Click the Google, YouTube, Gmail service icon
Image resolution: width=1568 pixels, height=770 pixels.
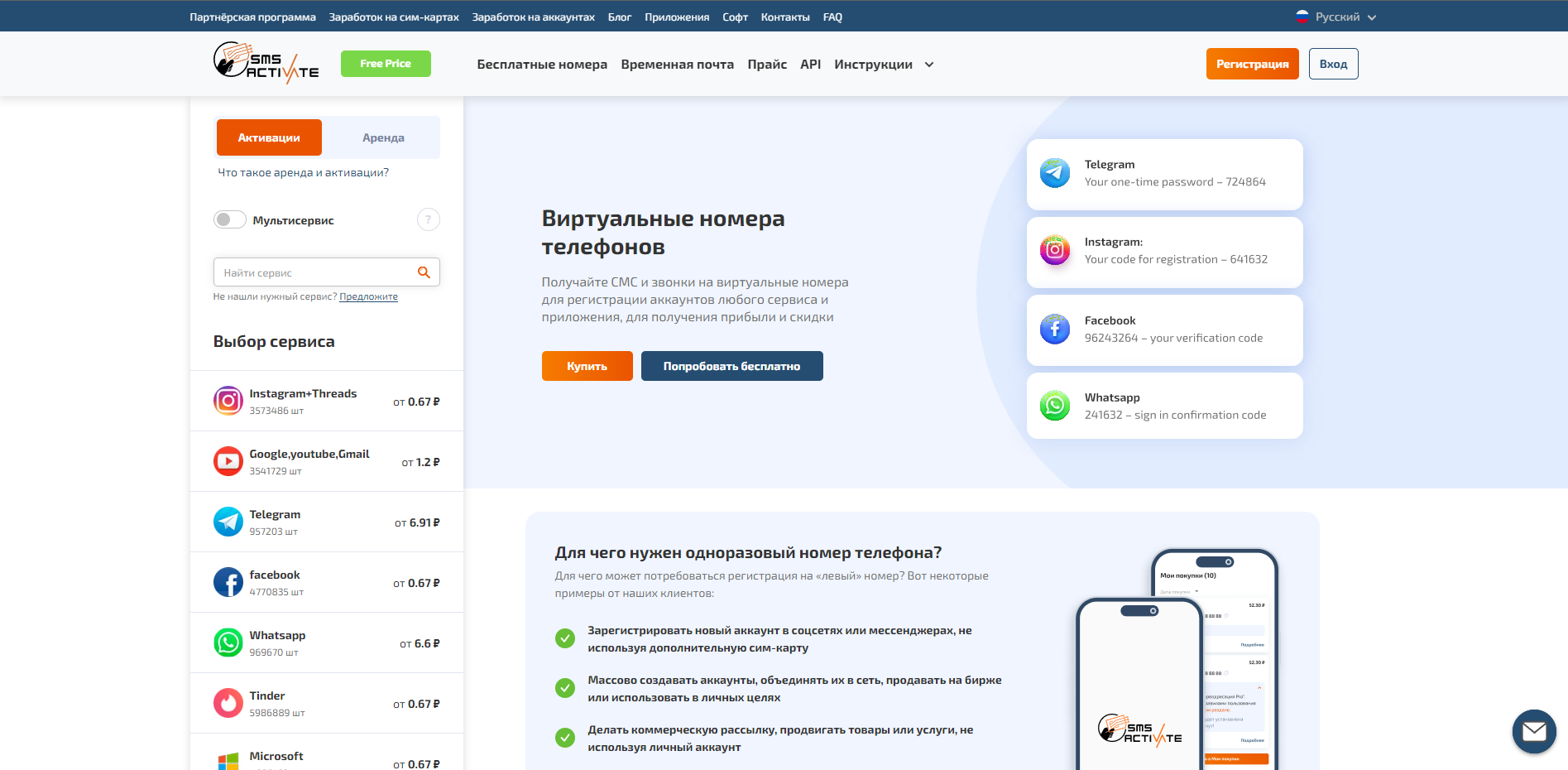[228, 462]
